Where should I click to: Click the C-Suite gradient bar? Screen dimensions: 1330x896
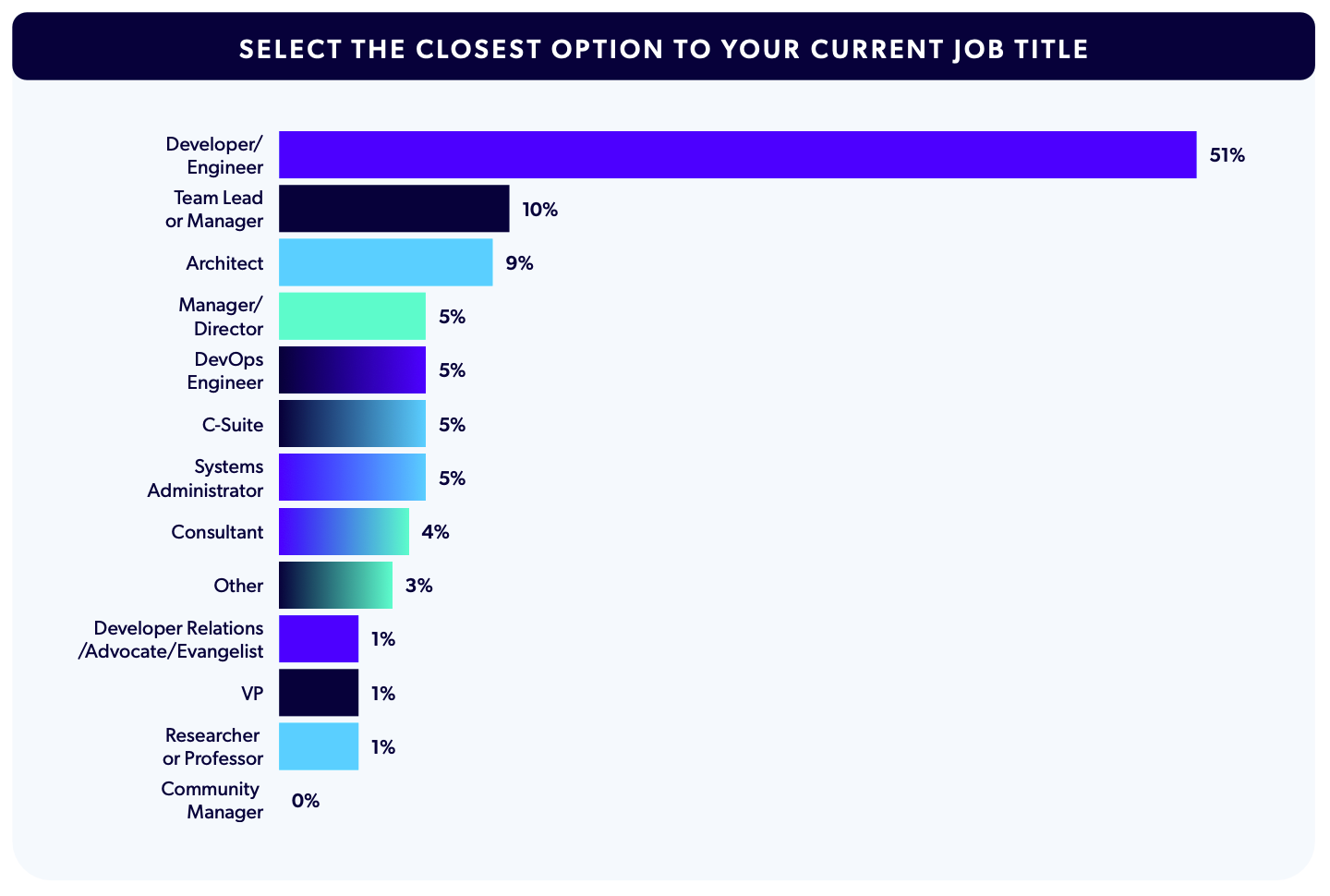pos(352,424)
